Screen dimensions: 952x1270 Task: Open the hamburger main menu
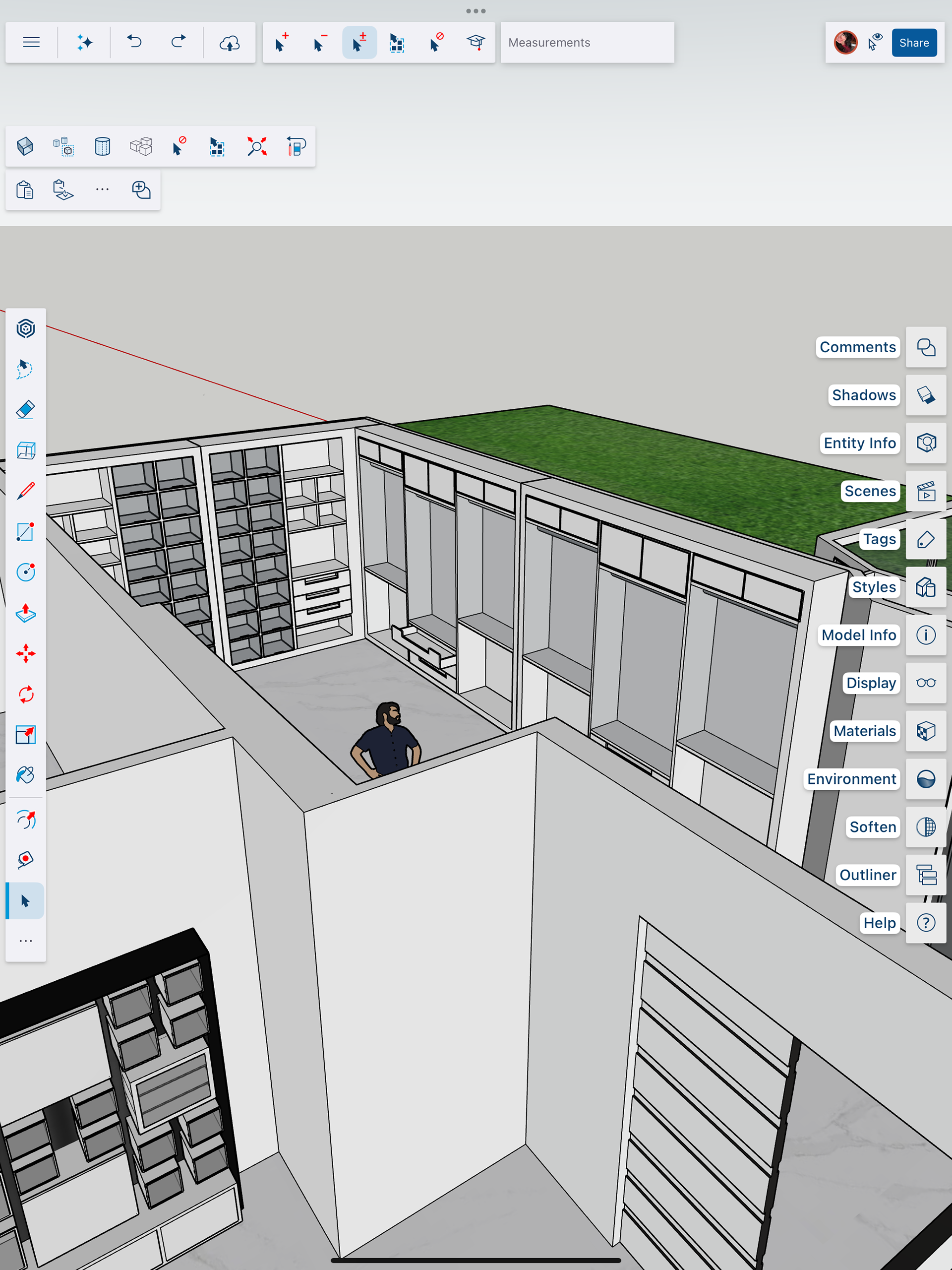pos(31,43)
